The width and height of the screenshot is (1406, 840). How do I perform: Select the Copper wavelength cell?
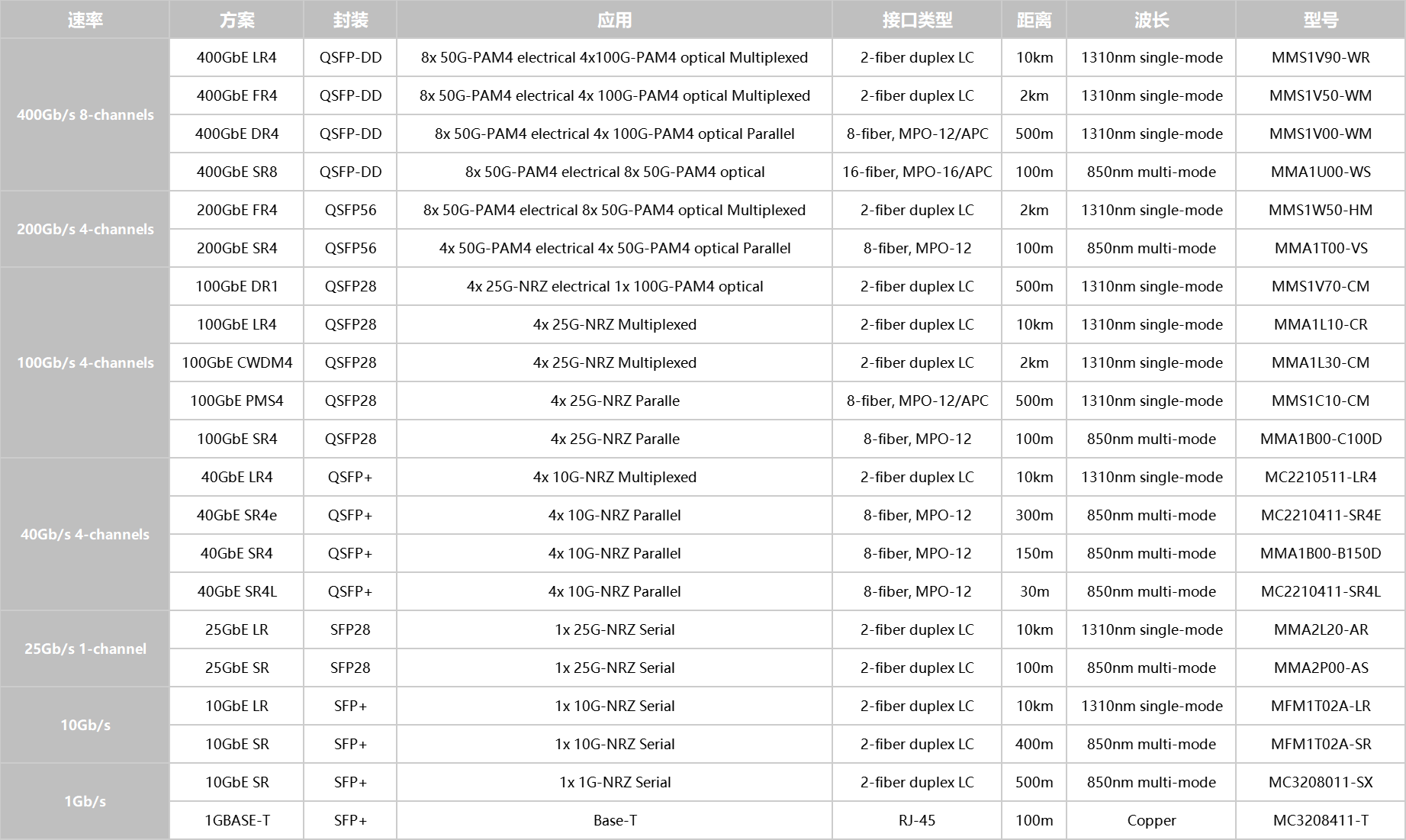coord(1151,820)
